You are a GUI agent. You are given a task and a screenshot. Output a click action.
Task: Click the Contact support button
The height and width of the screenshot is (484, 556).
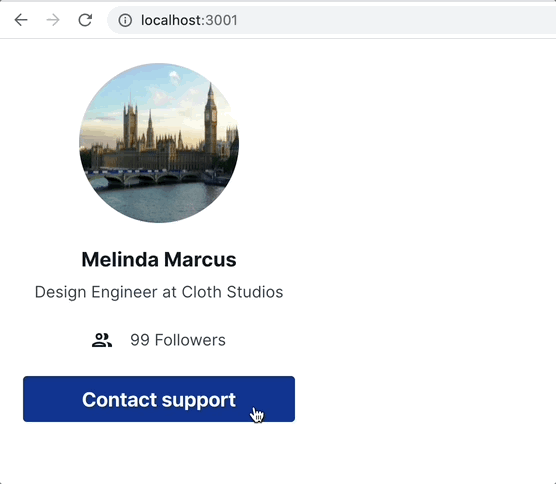click(159, 399)
